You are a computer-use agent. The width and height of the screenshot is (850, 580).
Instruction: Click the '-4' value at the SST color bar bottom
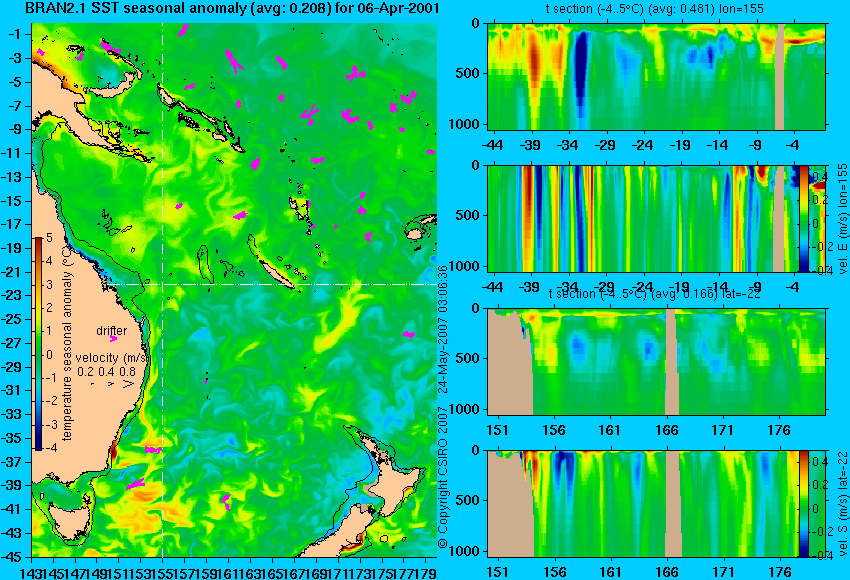pyautogui.click(x=49, y=448)
